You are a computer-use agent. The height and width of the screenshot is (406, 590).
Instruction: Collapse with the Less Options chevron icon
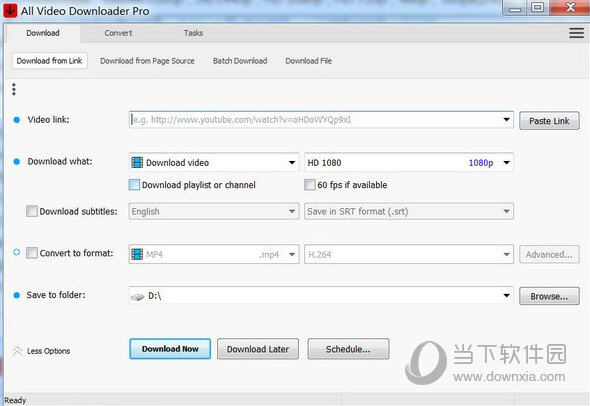pos(17,351)
